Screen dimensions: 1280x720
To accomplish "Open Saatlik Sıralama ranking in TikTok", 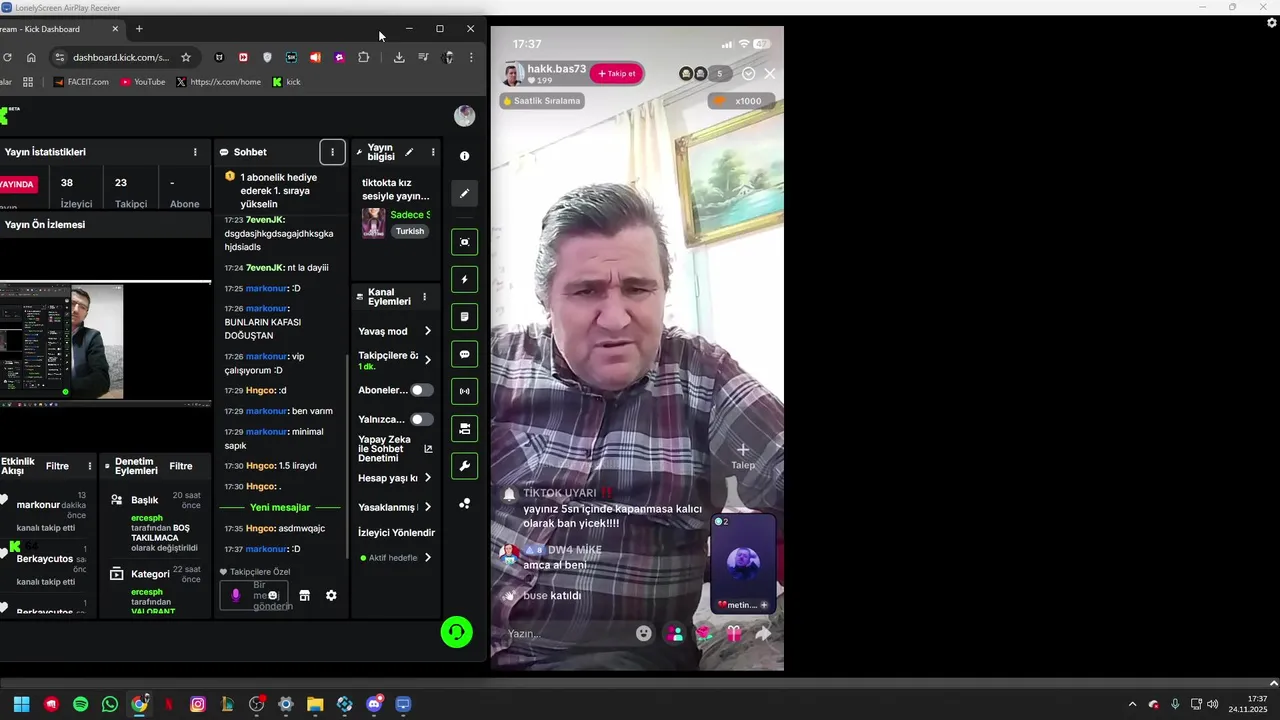I will (541, 101).
